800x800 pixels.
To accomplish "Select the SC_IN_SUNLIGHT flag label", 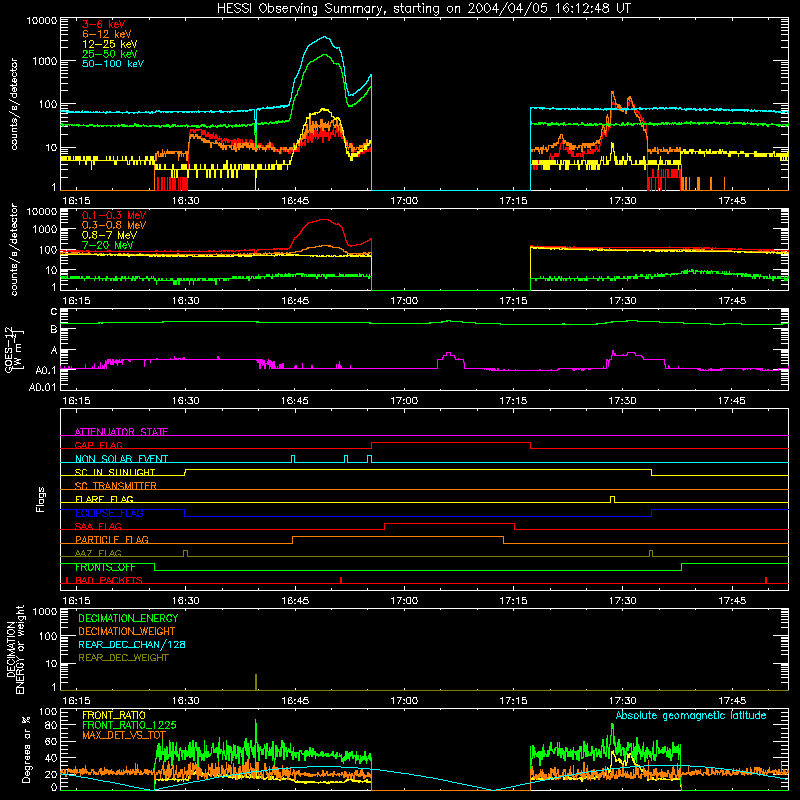I will tap(115, 472).
